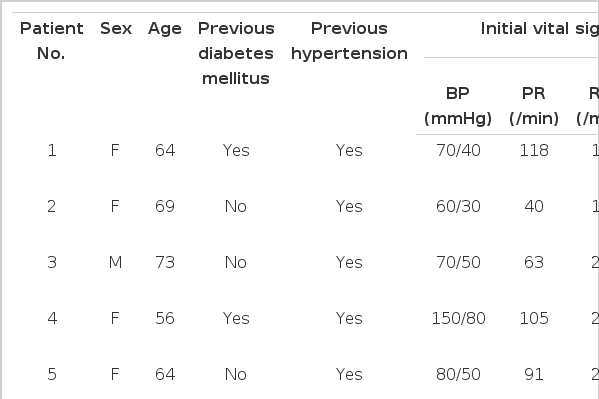Select blood pressure value 70/40
The image size is (599, 399).
coord(458,150)
